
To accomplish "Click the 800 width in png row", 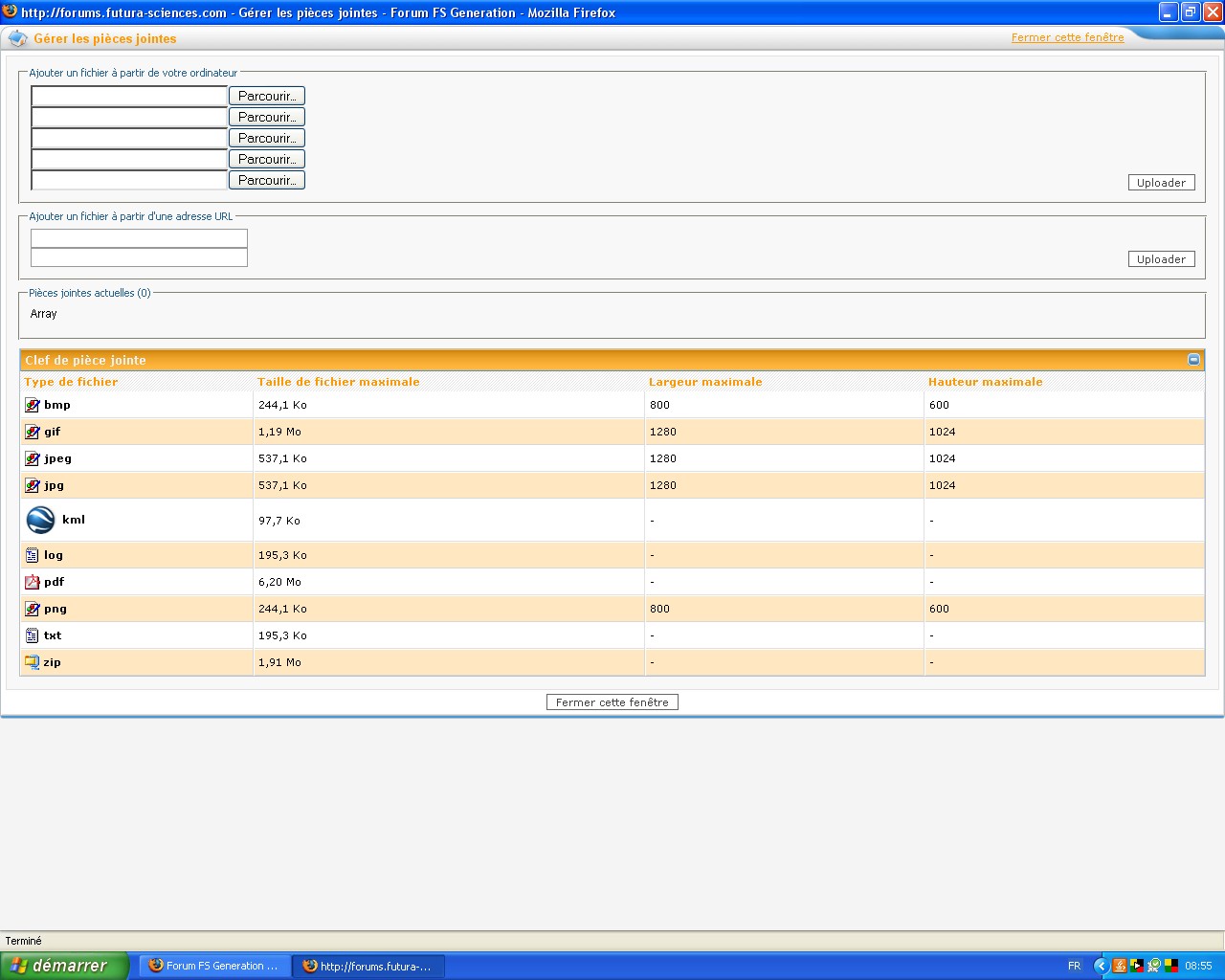I will 659,609.
